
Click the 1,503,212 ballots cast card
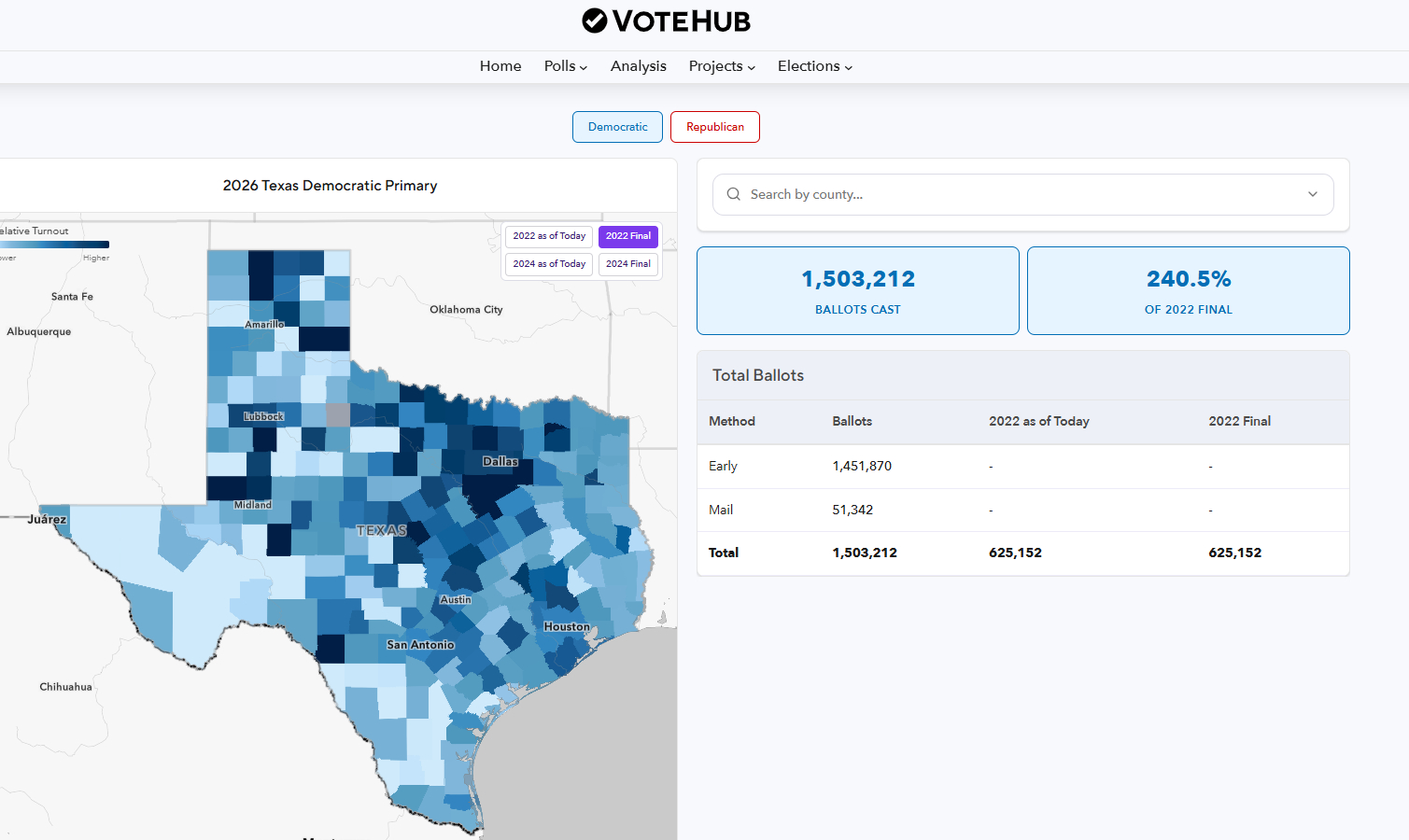[857, 290]
